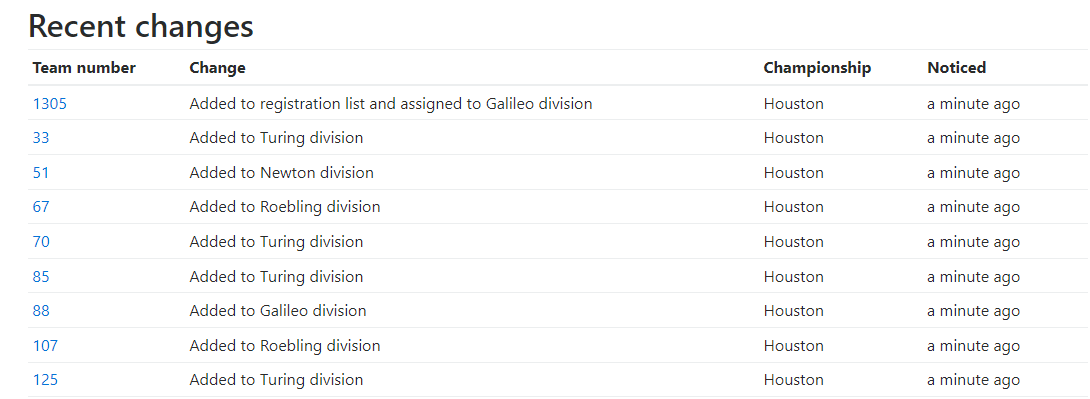Viewport: 1090px width, 399px height.
Task: Click the Change column header
Action: pos(218,67)
